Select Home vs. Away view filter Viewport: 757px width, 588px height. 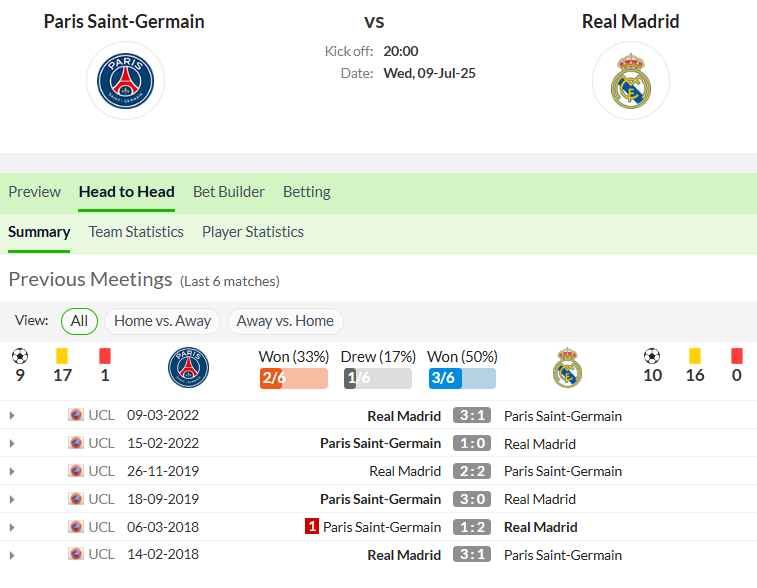click(162, 321)
